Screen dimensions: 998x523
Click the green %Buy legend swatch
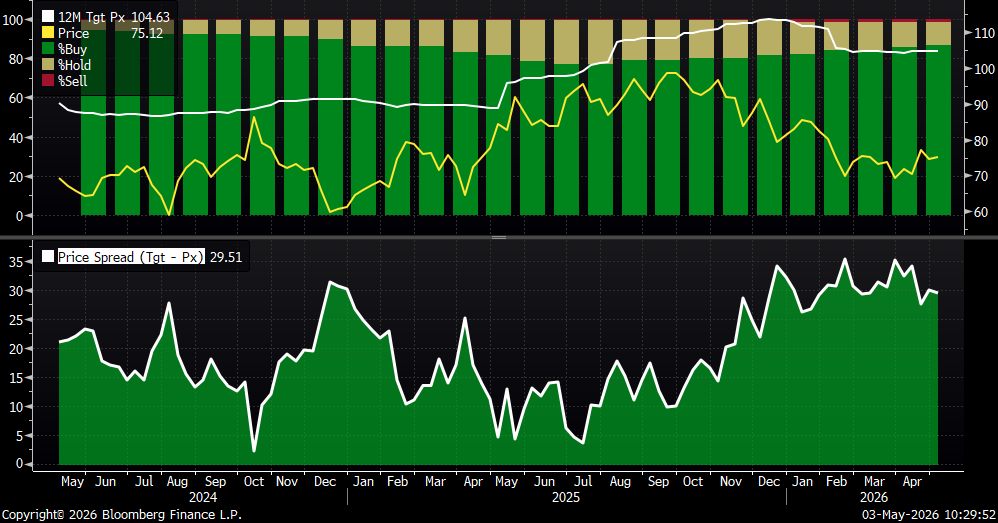point(48,48)
